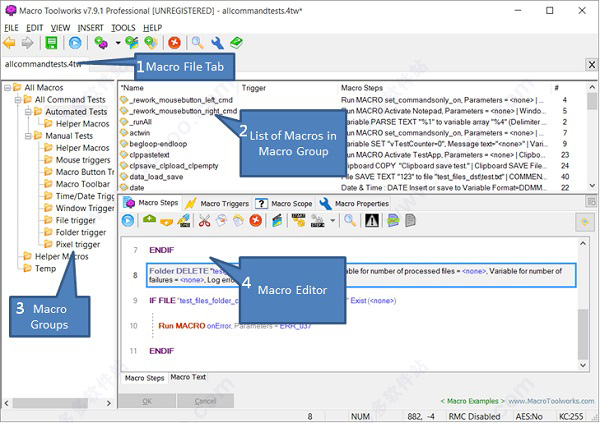Click macro editor vertical scrollbar thumb
Viewport: 600px width, 423px height.
[582, 334]
